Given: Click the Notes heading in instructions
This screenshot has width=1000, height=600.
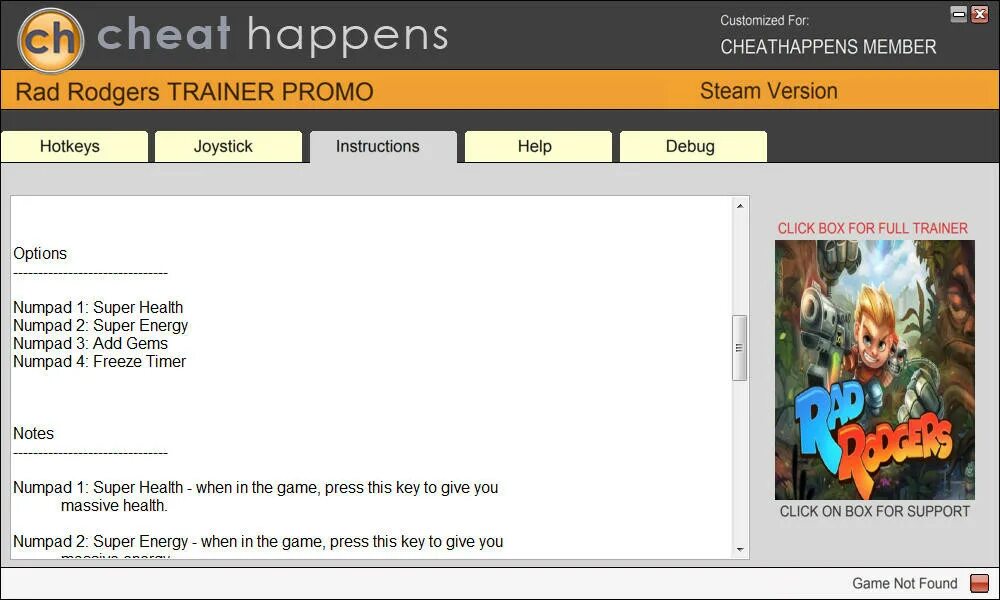Looking at the screenshot, I should click(34, 434).
